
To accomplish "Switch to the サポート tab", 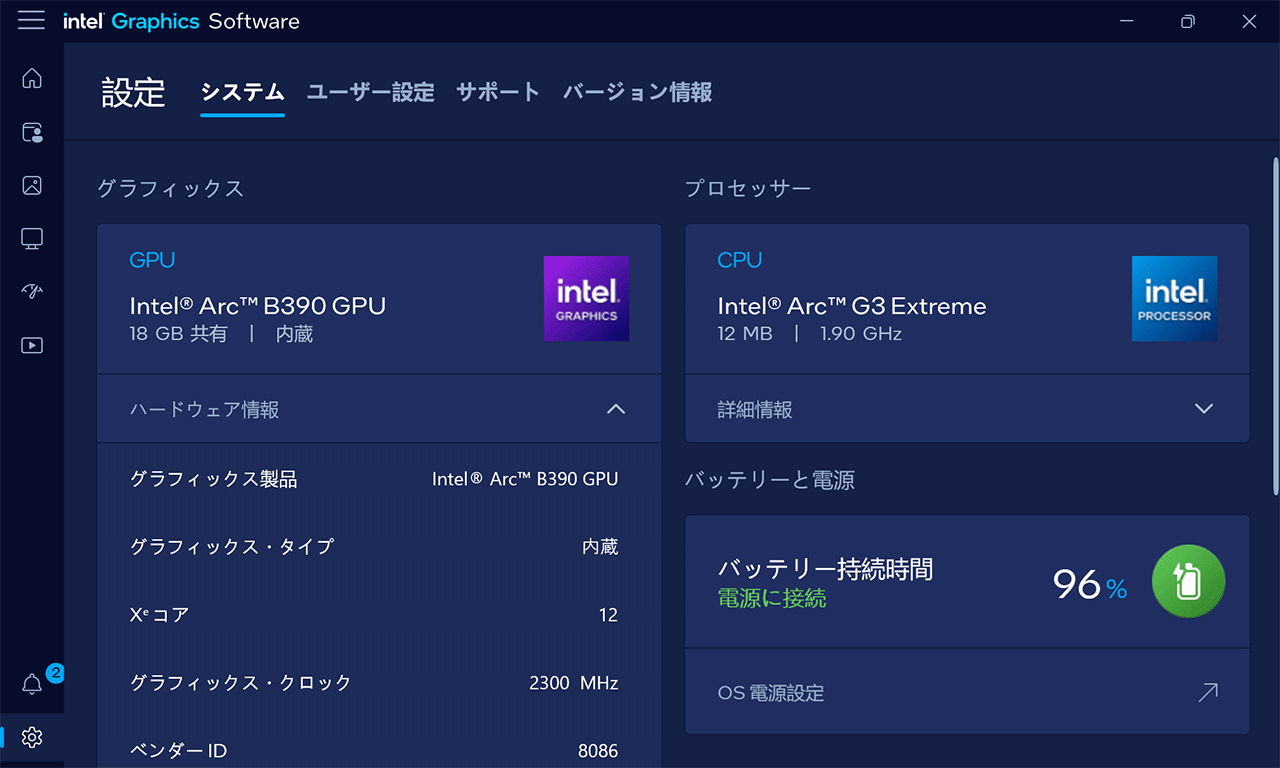I will coord(498,93).
